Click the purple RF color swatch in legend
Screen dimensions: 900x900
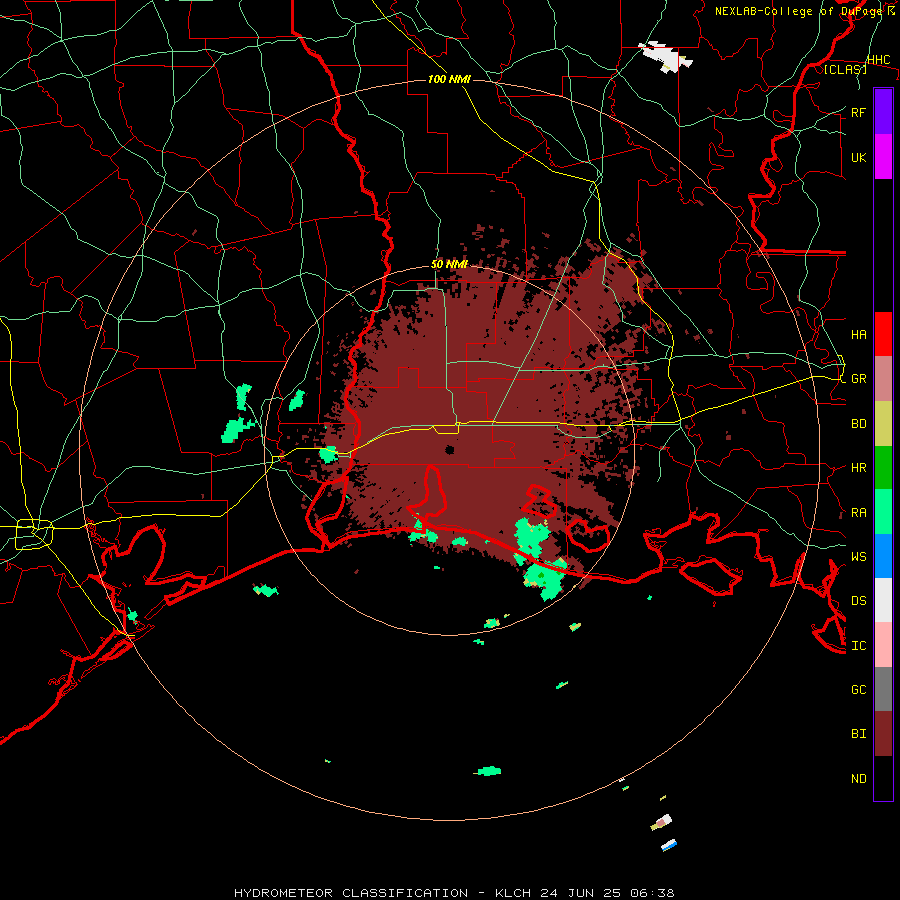click(x=883, y=112)
